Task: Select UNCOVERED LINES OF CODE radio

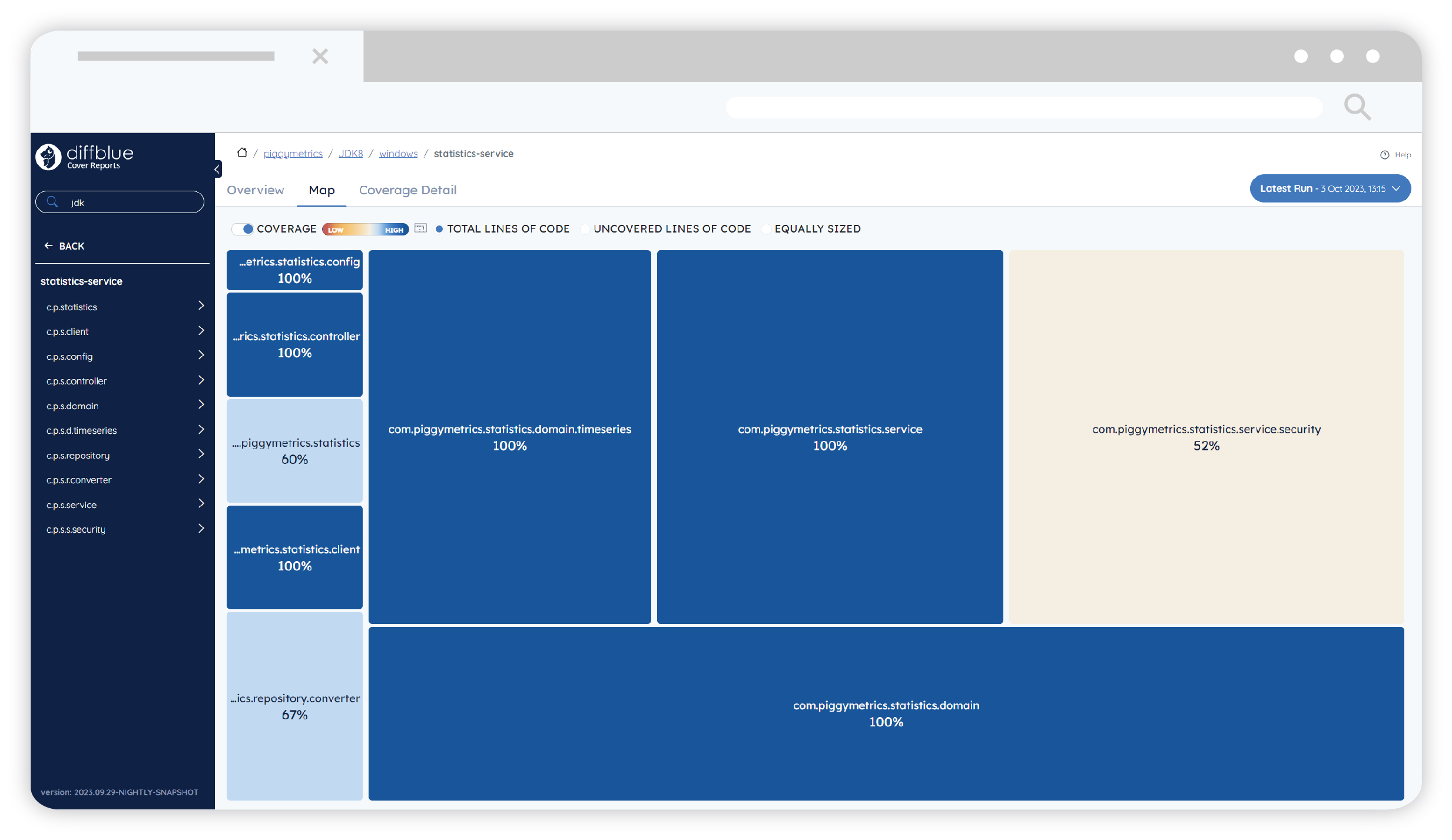Action: coord(585,229)
